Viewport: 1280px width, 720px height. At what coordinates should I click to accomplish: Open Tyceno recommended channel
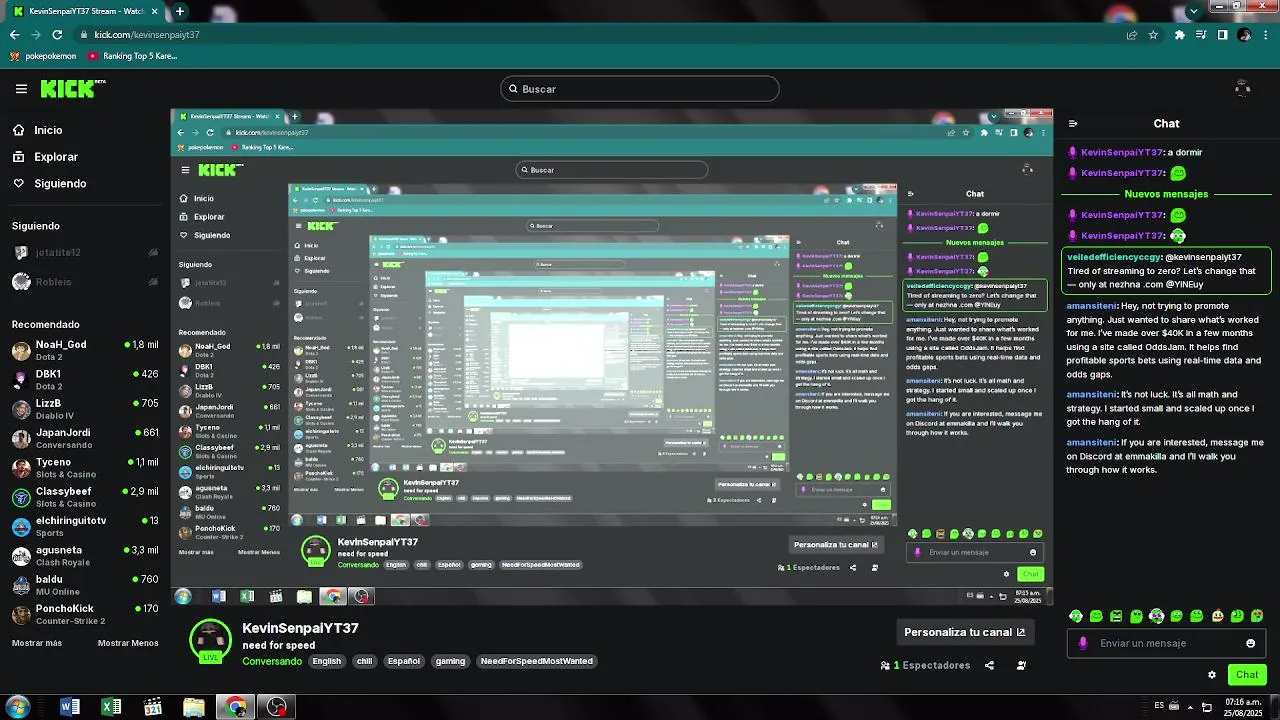pyautogui.click(x=85, y=468)
